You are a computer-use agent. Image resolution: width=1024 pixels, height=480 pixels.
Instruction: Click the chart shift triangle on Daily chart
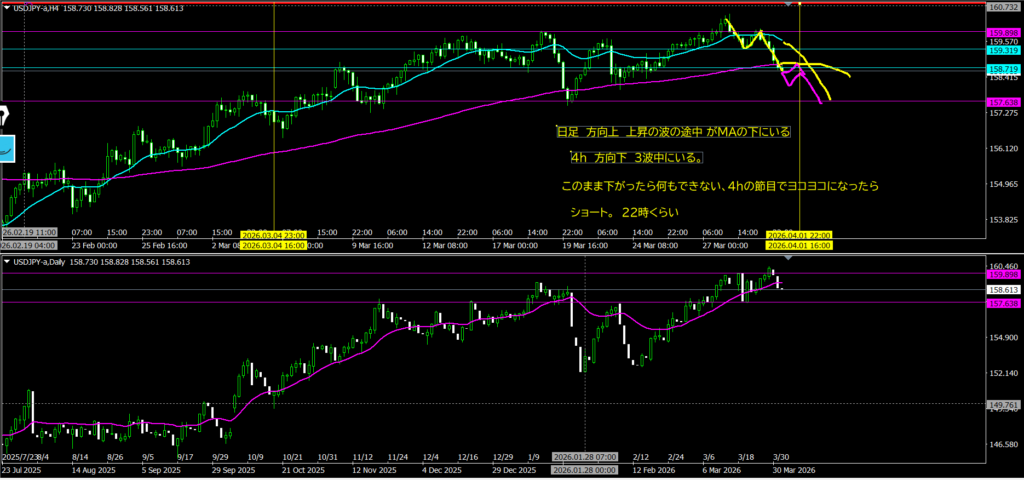788,258
